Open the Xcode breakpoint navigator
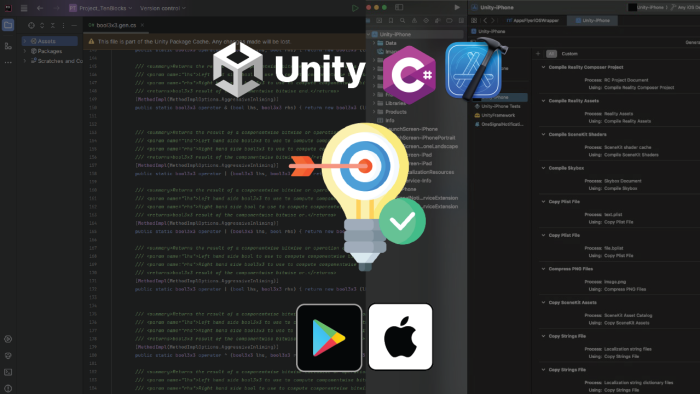Viewport: 700px width, 394px height. [x=449, y=21]
